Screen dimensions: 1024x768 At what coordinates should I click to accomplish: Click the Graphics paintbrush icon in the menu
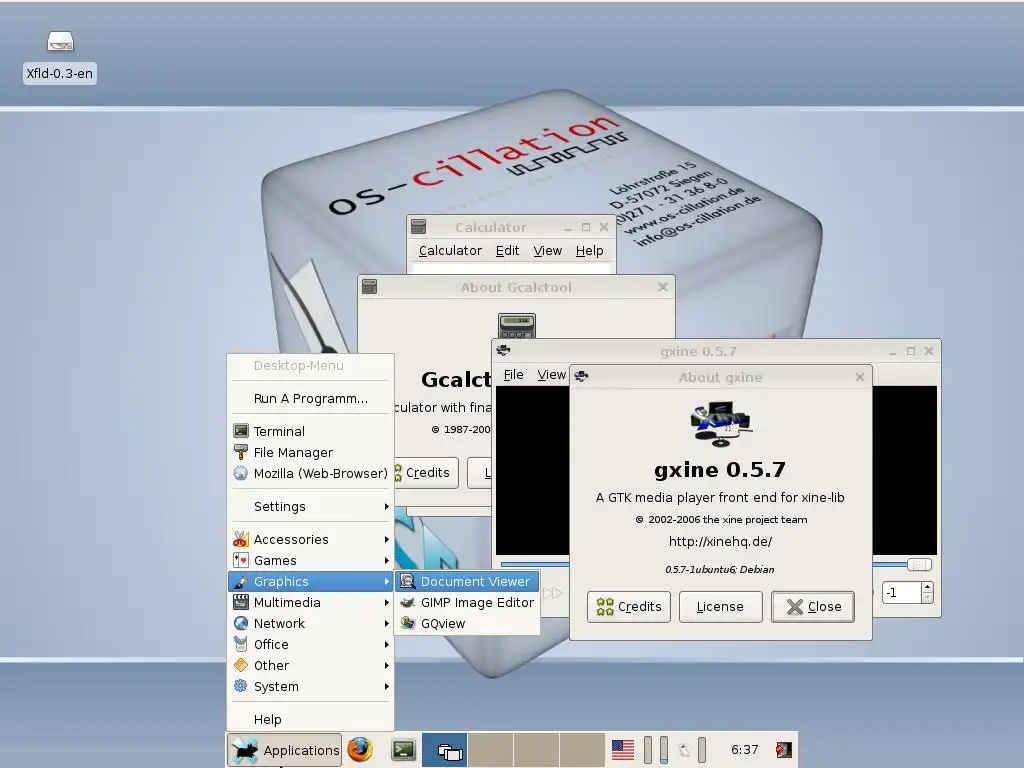coord(241,581)
